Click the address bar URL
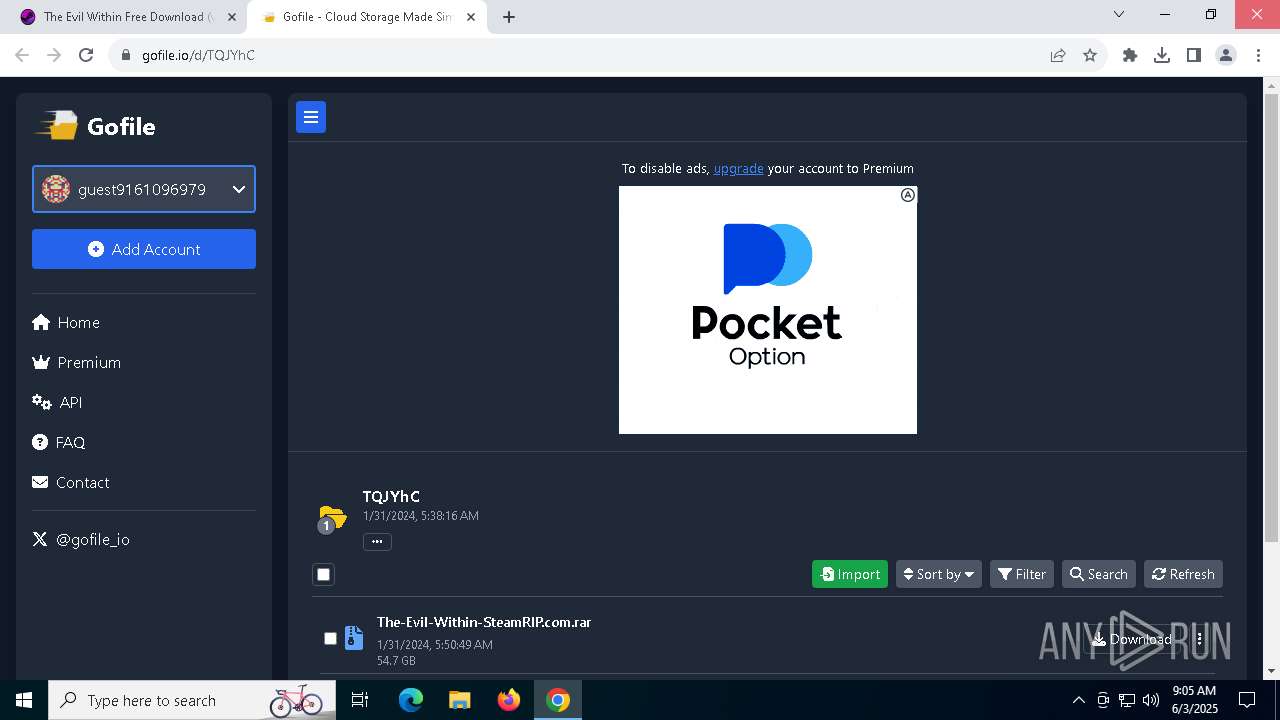This screenshot has width=1280, height=720. tap(198, 55)
